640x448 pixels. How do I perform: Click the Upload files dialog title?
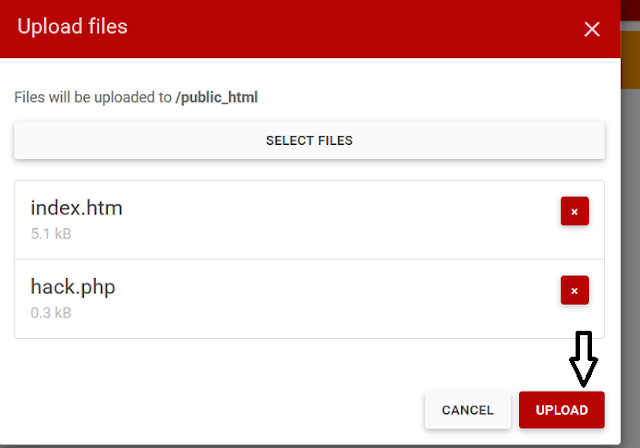tap(72, 27)
